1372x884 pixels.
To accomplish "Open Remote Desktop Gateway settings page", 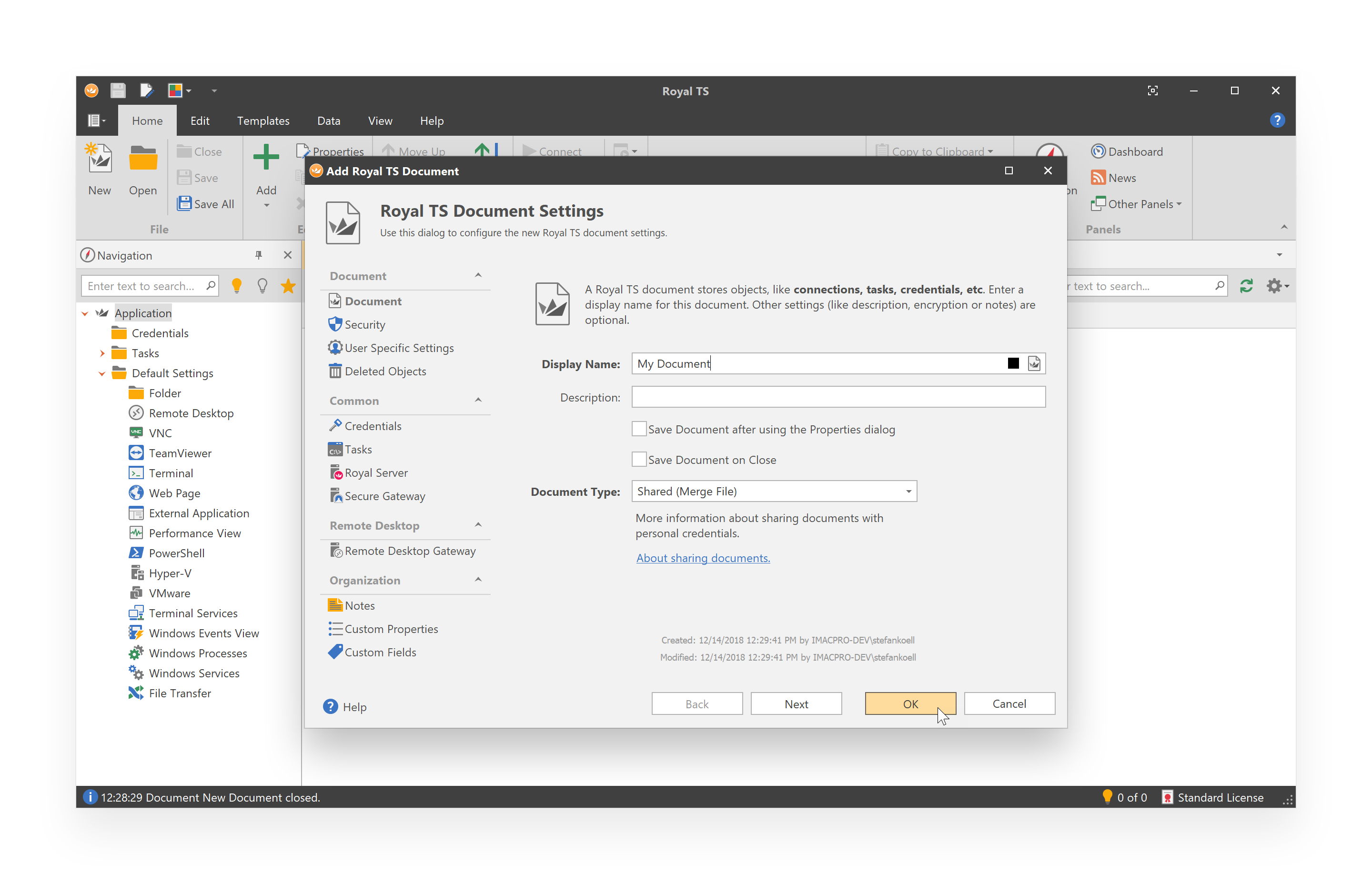I will [x=402, y=551].
